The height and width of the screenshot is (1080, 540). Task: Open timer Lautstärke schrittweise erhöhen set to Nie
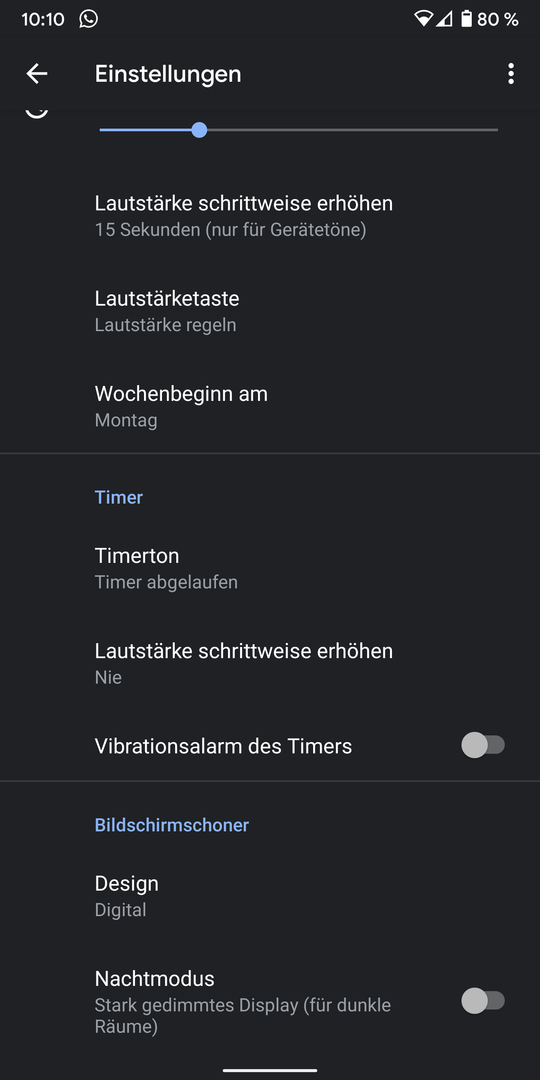pos(270,663)
